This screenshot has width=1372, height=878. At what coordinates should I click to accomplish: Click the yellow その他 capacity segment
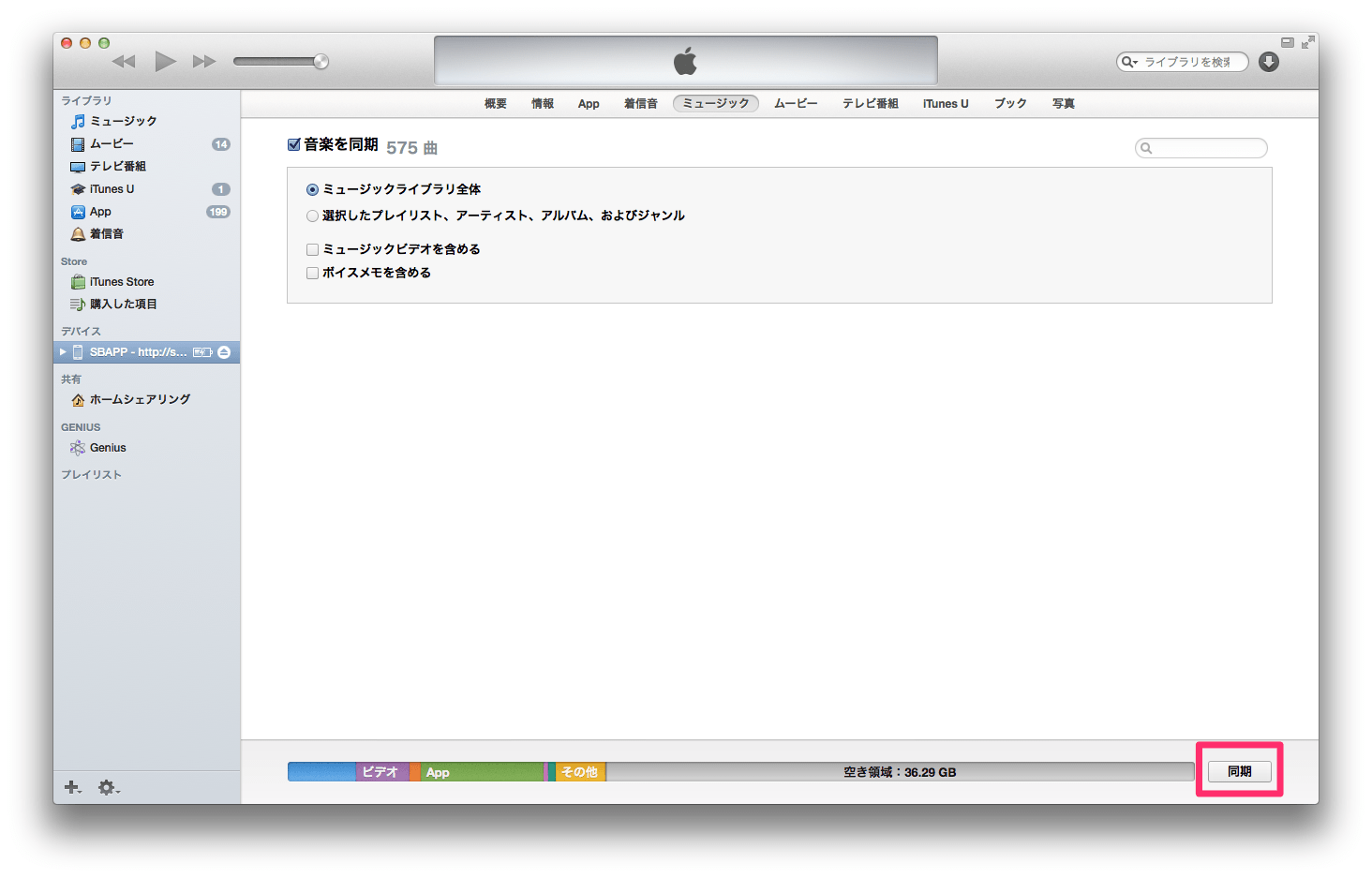coord(580,772)
